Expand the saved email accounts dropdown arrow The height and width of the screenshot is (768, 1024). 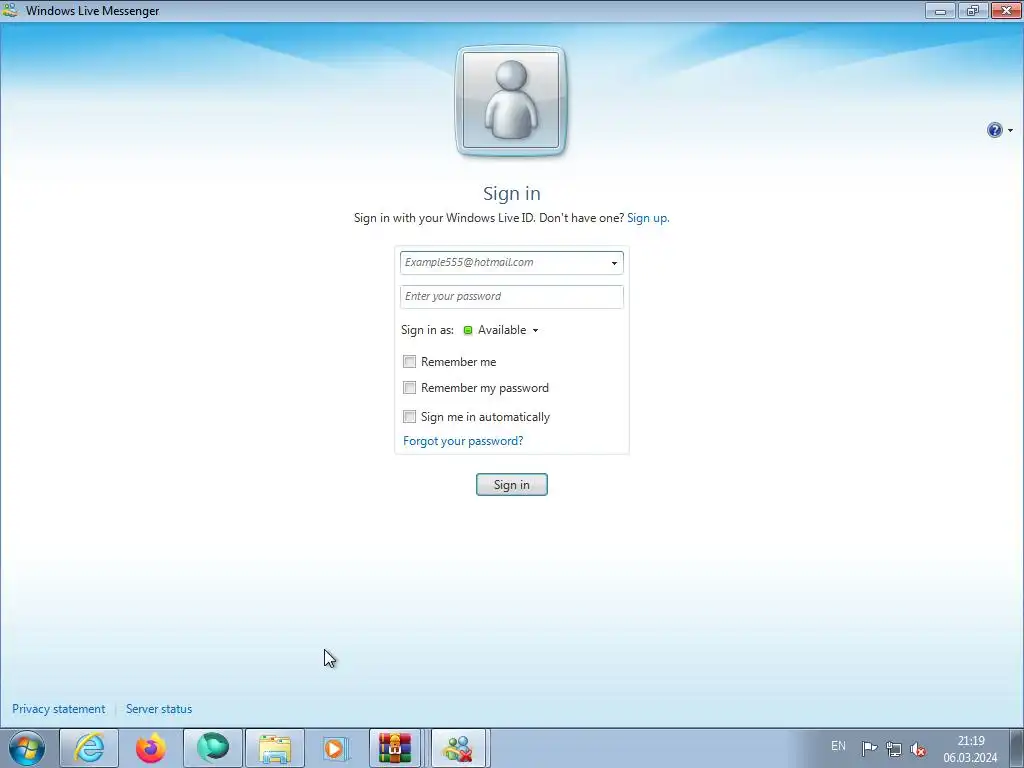click(614, 263)
